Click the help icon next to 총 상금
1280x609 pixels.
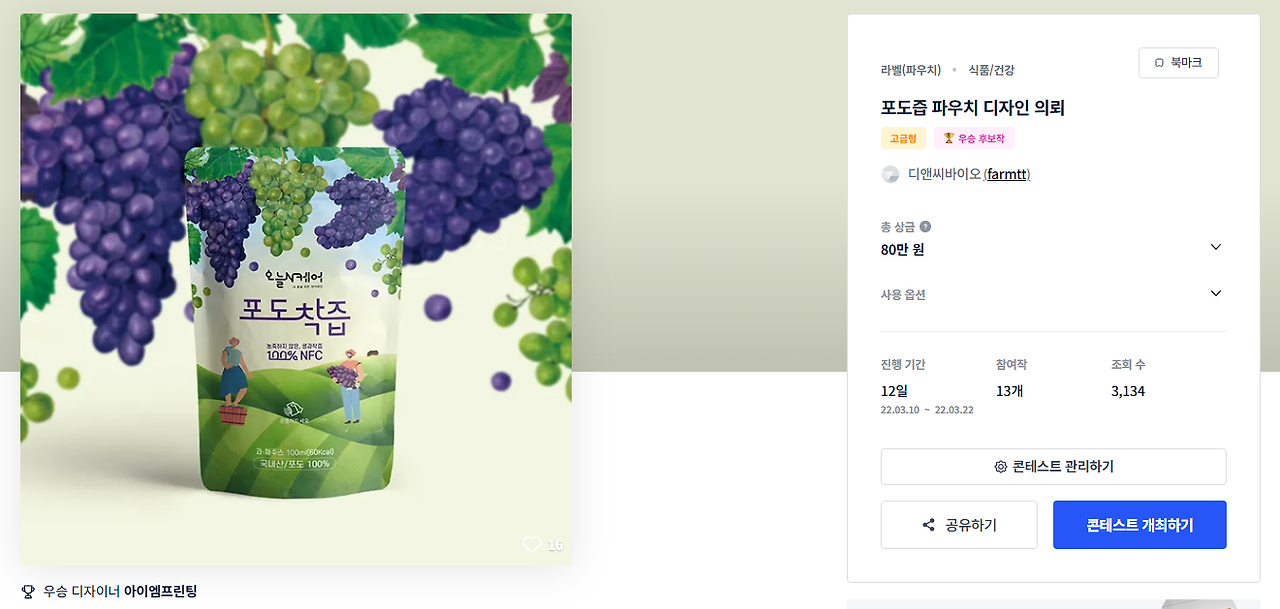click(925, 227)
